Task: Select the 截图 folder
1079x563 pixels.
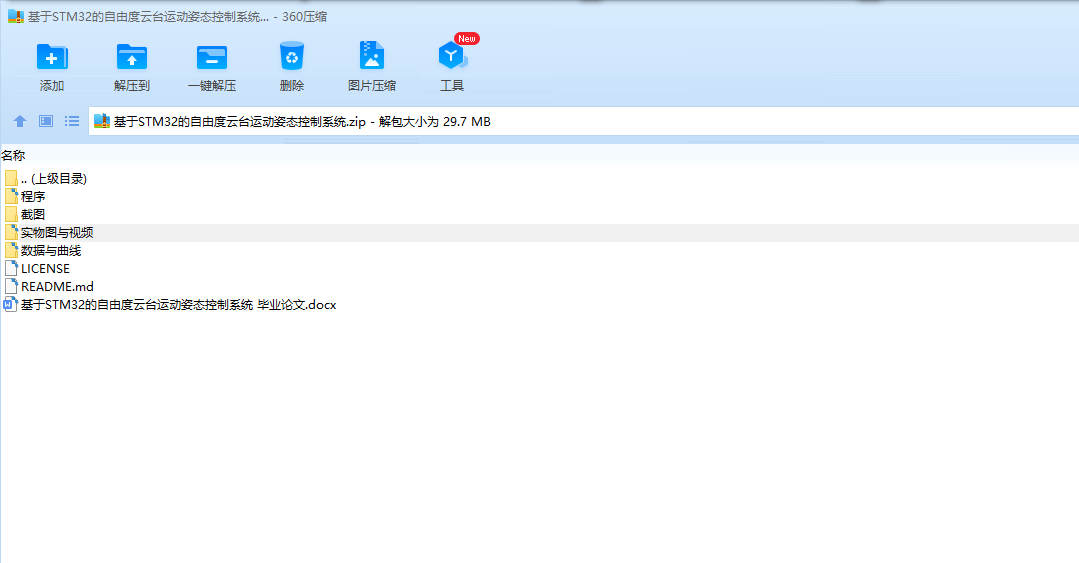Action: click(540, 214)
